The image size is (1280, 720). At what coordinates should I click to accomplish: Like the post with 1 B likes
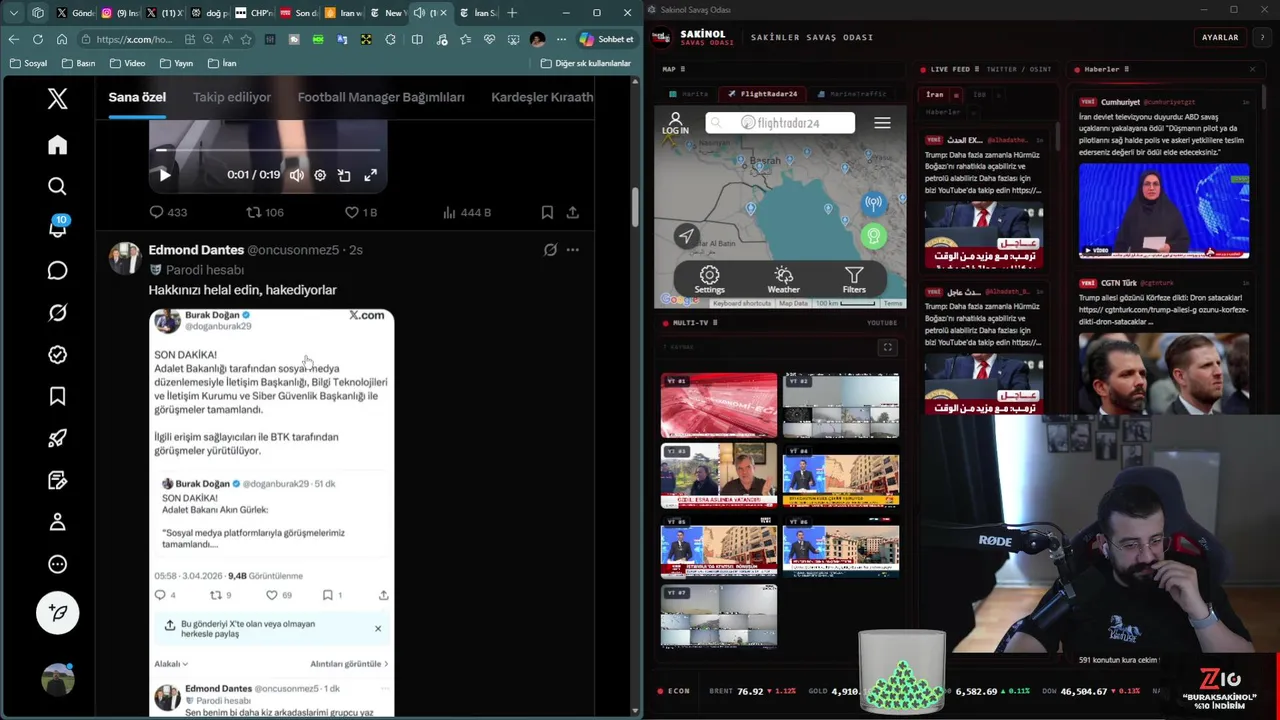(360, 212)
